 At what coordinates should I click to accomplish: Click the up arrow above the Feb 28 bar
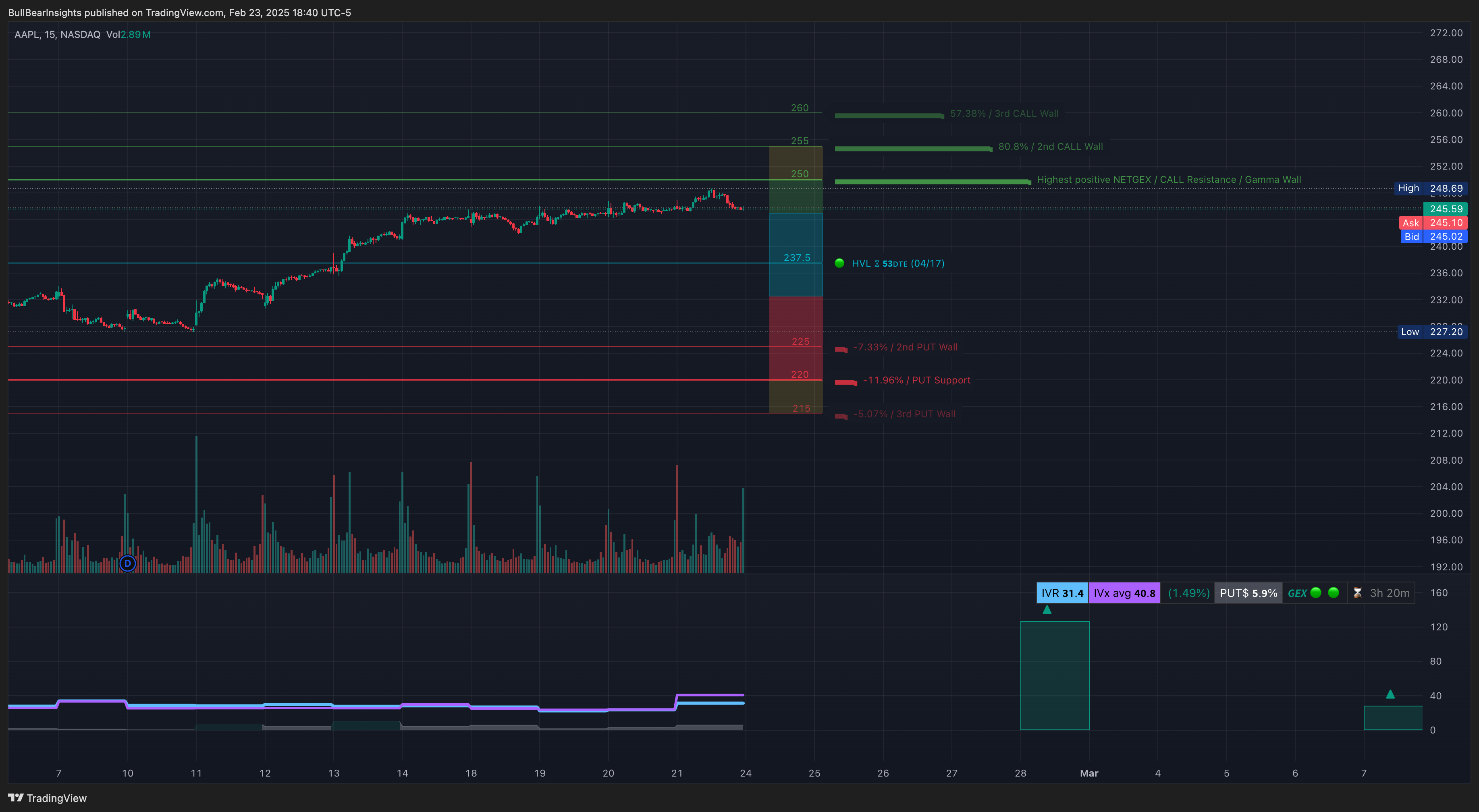(1047, 609)
